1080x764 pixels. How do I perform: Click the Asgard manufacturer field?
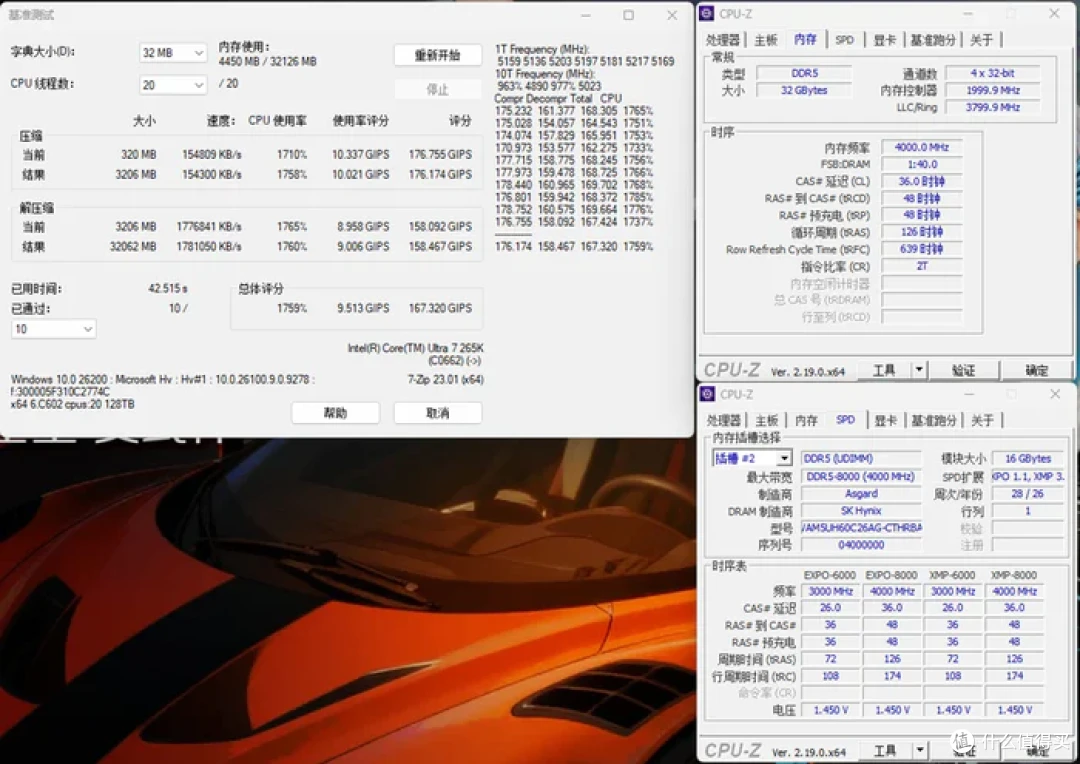point(861,494)
